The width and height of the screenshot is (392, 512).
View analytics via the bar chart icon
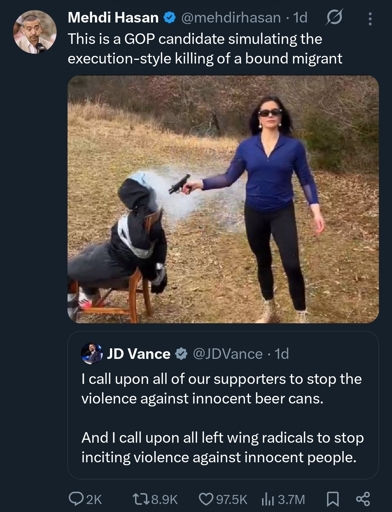268,499
